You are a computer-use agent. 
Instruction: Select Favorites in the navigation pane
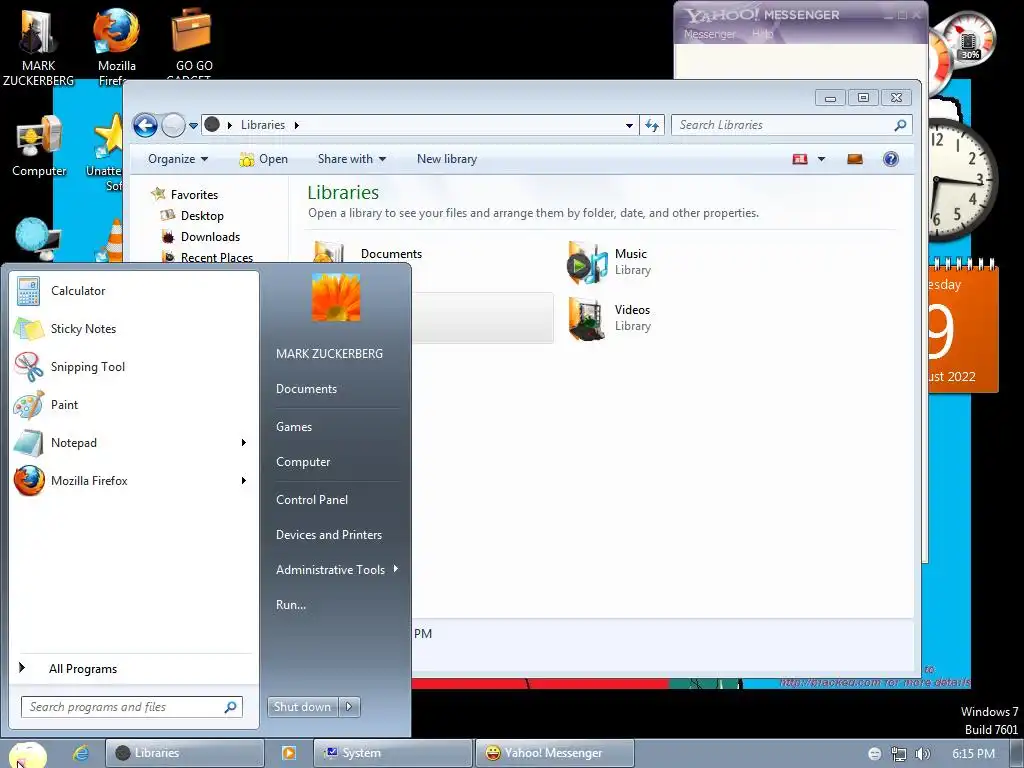(x=194, y=195)
